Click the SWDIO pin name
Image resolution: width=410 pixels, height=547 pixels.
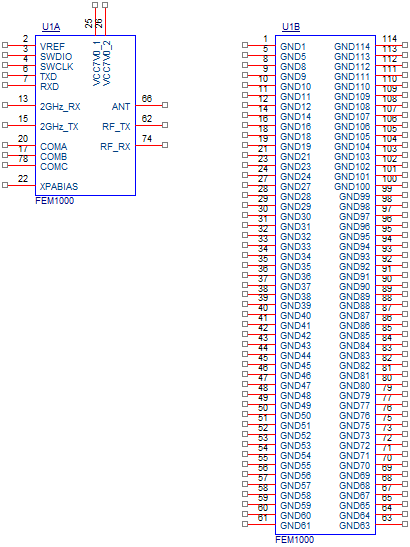pyautogui.click(x=56, y=57)
